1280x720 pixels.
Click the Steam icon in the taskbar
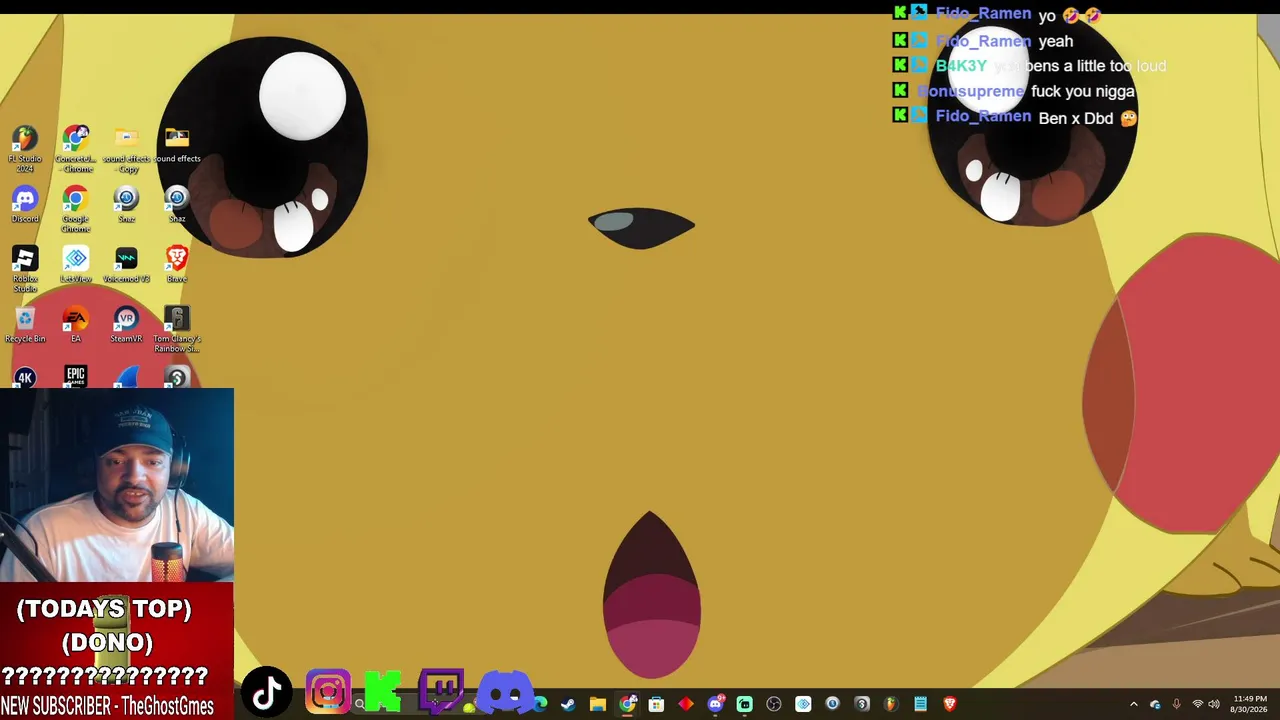tap(568, 704)
